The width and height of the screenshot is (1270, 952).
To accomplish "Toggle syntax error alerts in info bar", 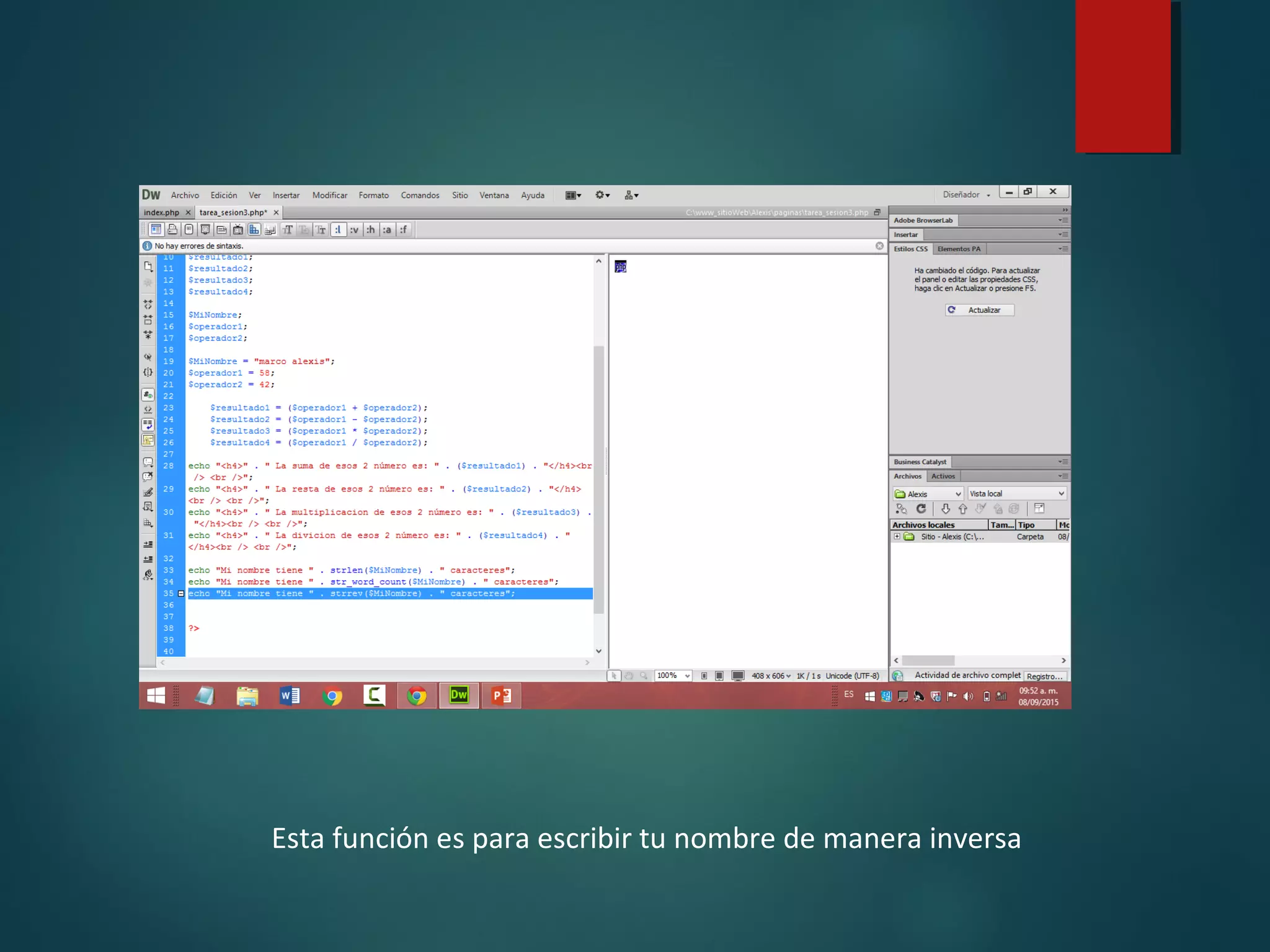I will tap(148, 440).
